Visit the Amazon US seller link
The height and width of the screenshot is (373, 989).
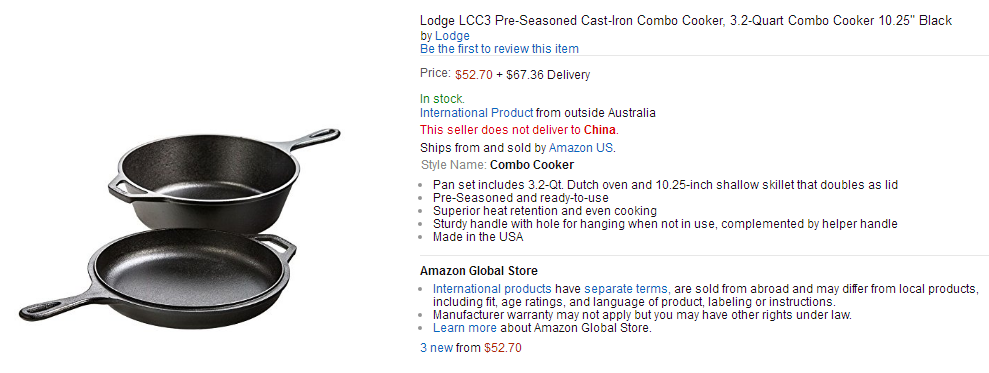click(x=581, y=148)
